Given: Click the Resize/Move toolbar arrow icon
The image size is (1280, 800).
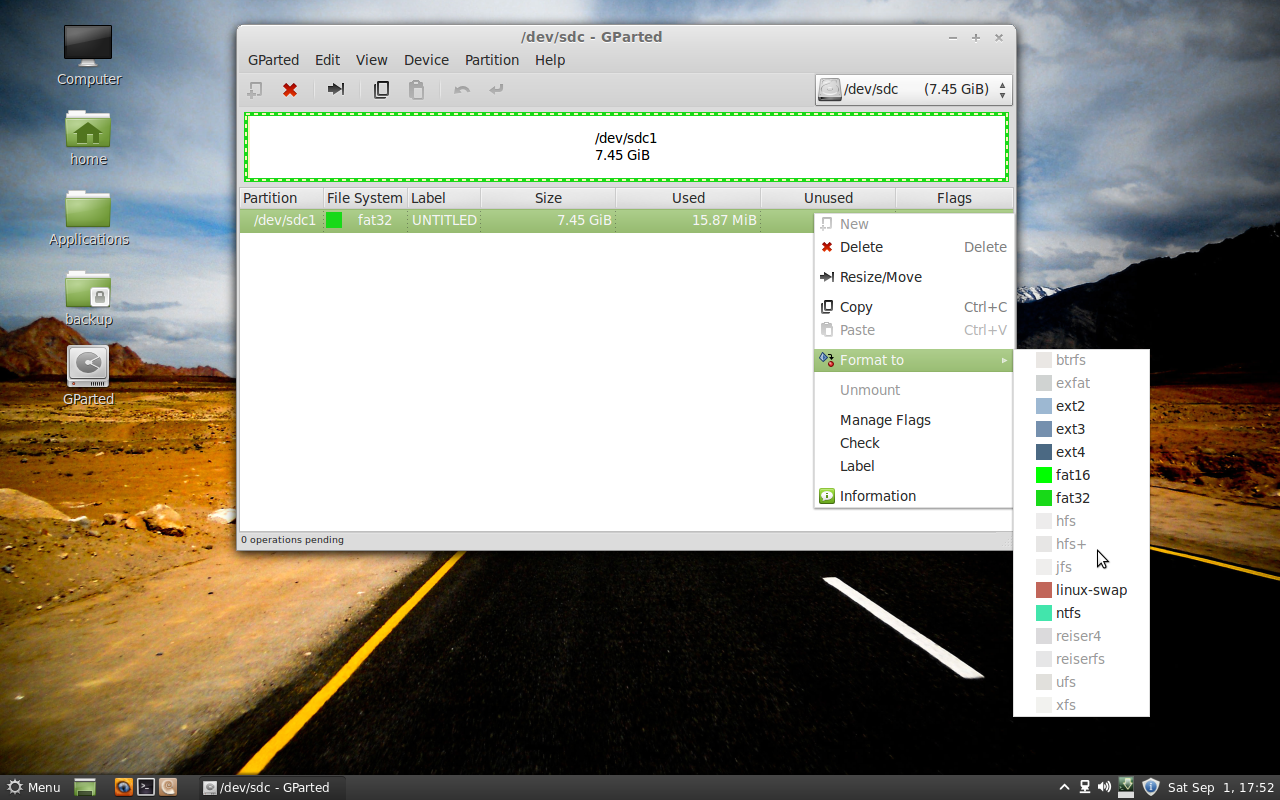Looking at the screenshot, I should tap(336, 89).
